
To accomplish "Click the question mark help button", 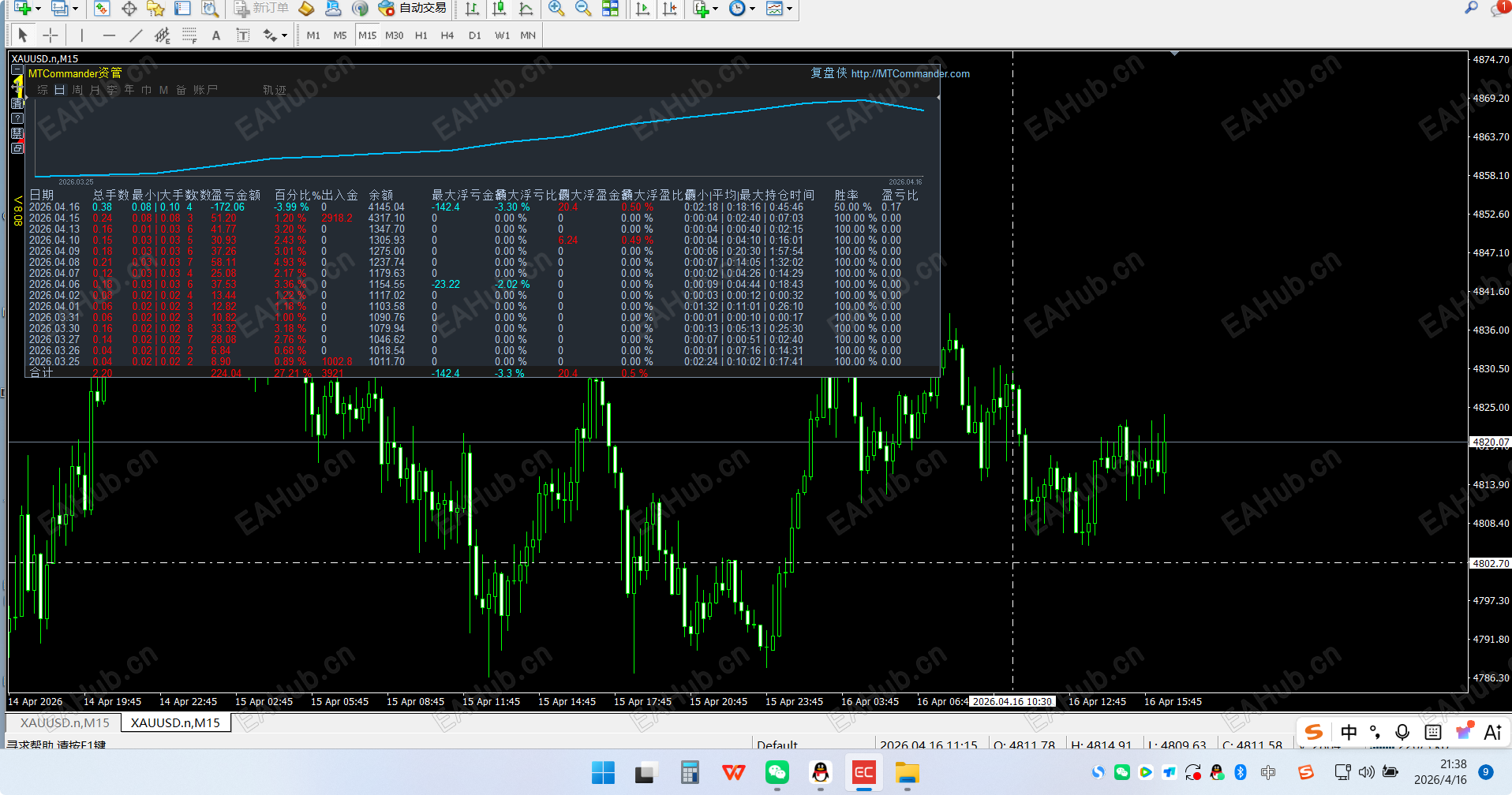I will coord(17,118).
